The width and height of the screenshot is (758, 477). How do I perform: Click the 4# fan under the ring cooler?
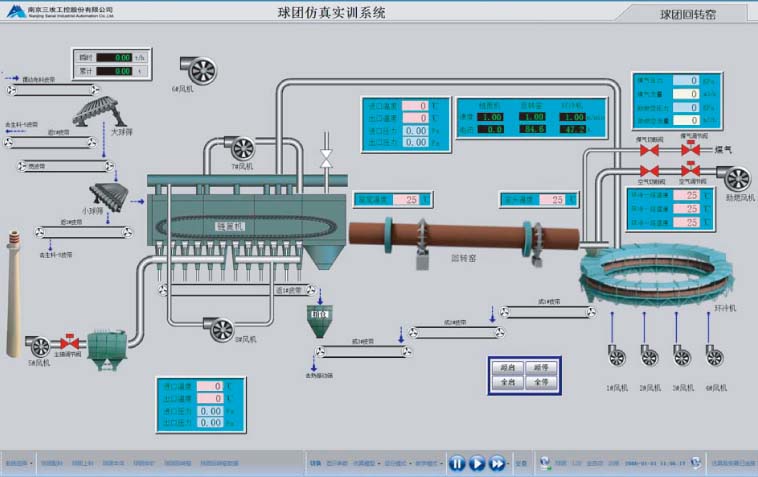coord(715,355)
